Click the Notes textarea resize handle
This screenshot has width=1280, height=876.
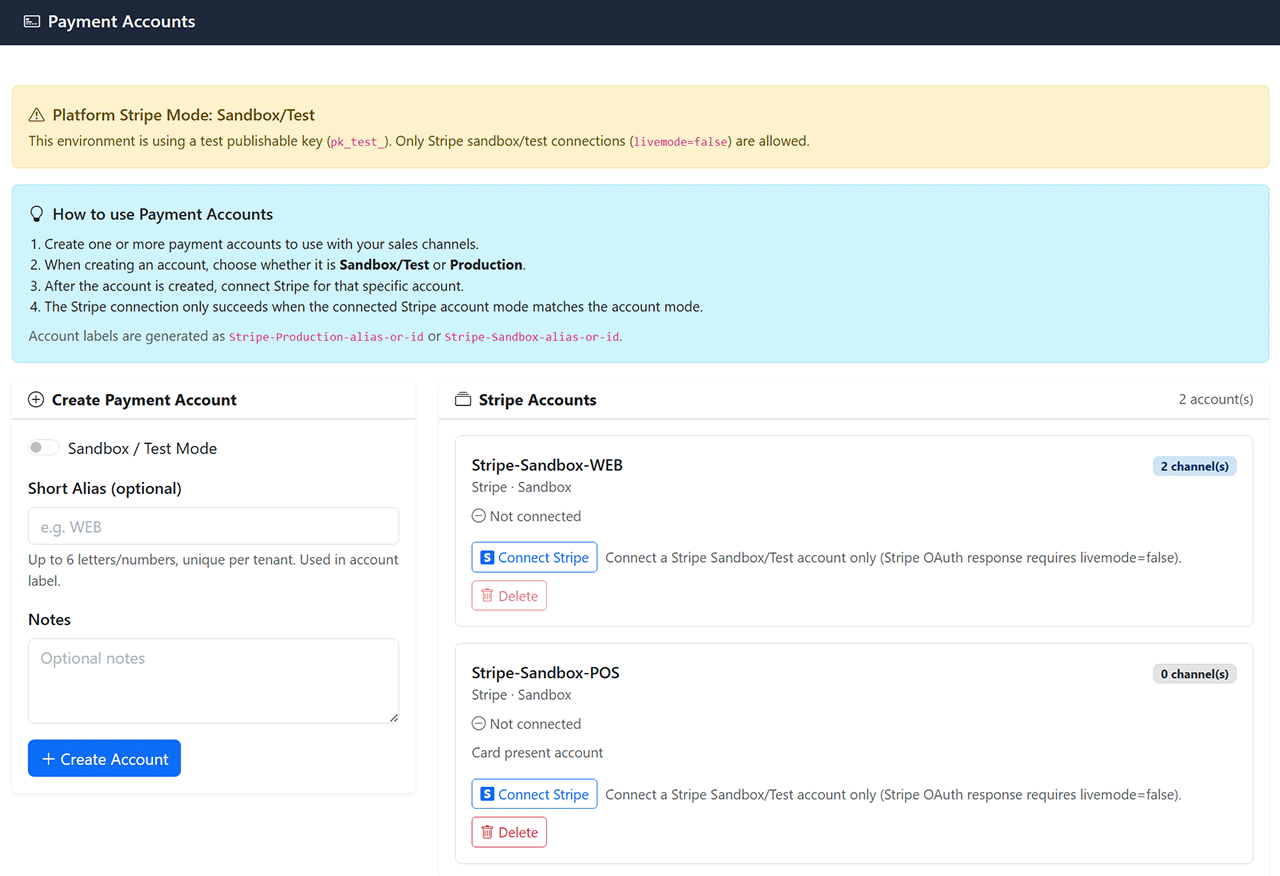coord(393,717)
